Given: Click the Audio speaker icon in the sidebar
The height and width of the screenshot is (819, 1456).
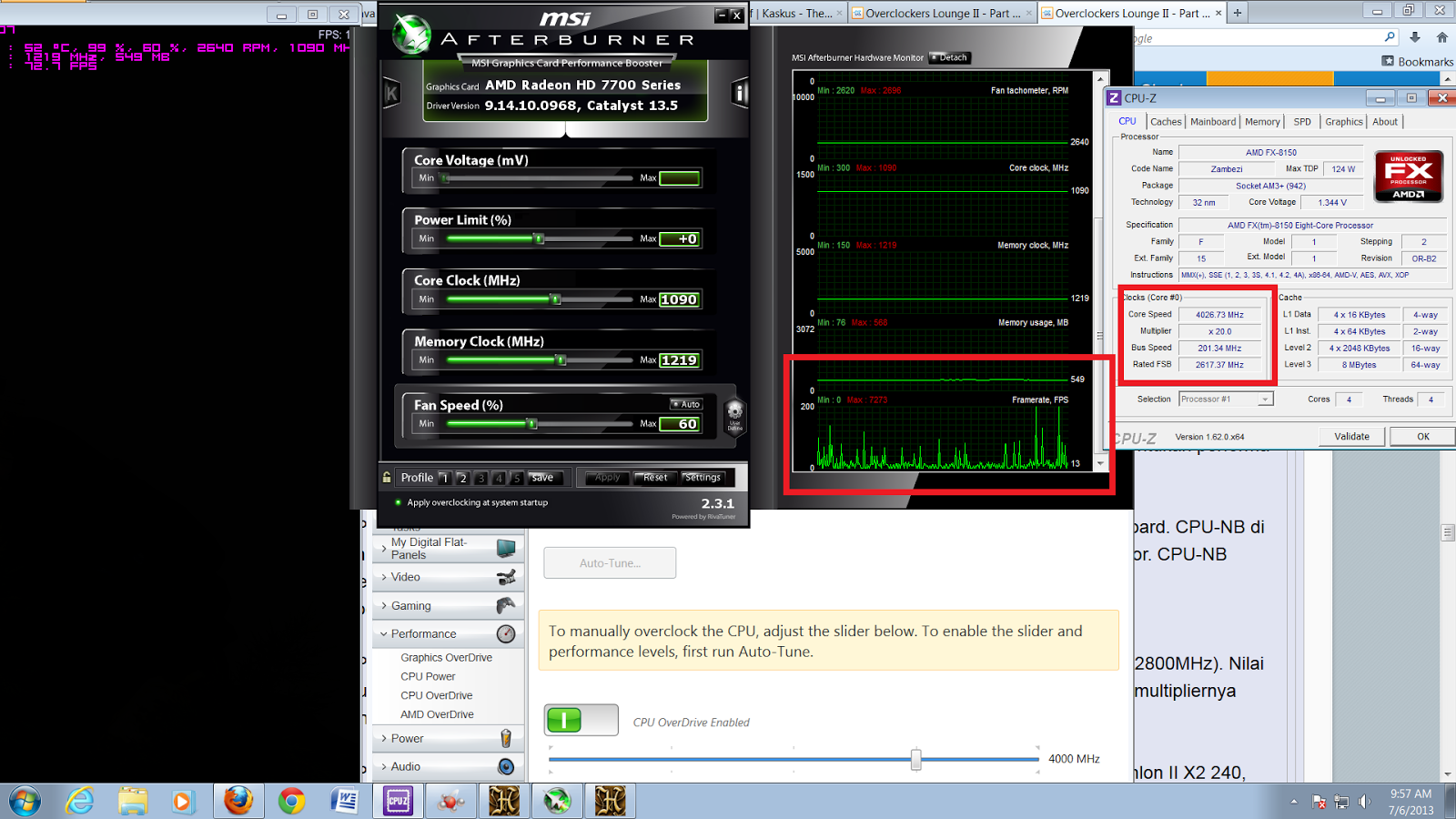Looking at the screenshot, I should 506,766.
